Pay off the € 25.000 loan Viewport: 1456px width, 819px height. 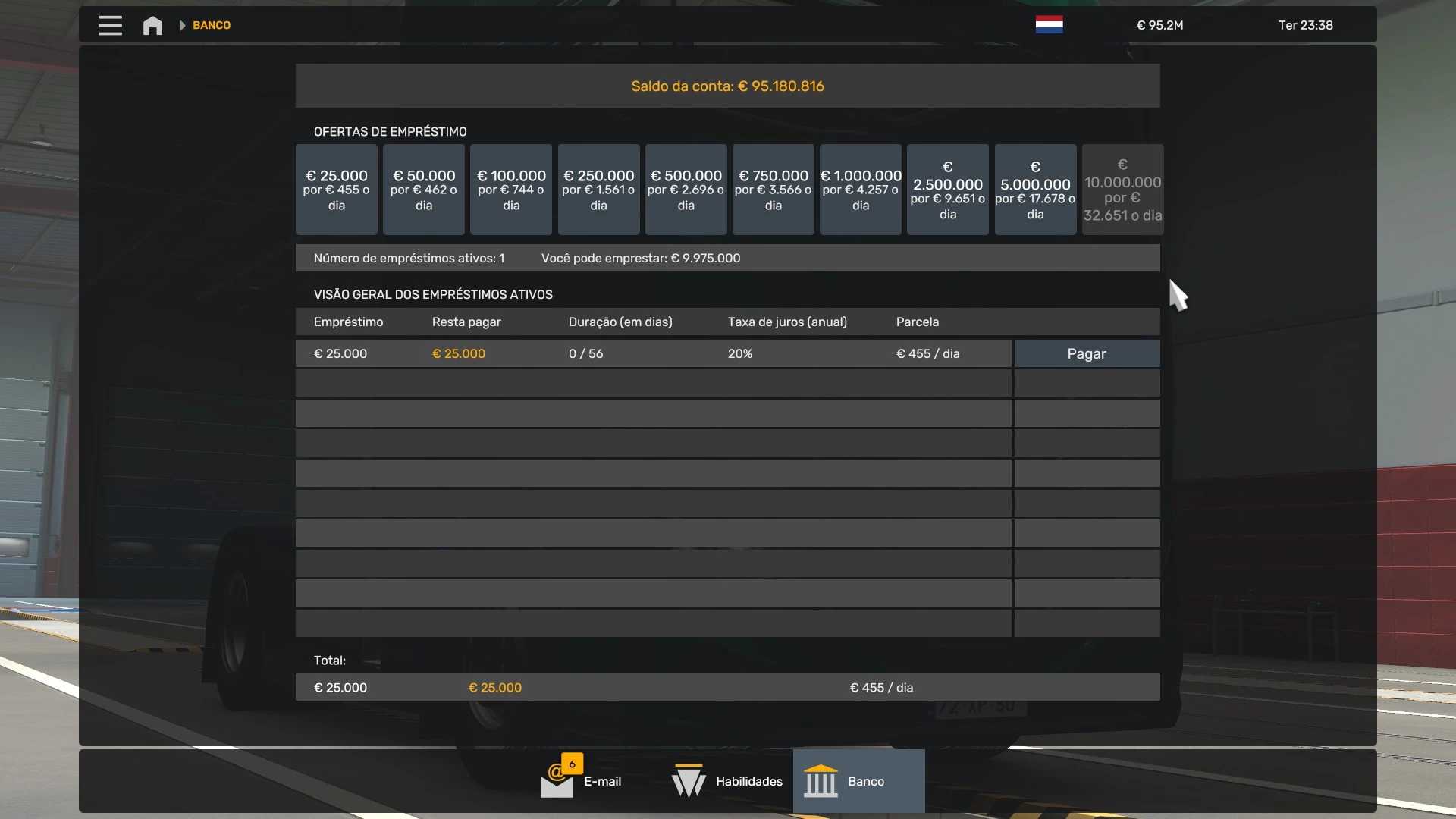coord(1086,353)
